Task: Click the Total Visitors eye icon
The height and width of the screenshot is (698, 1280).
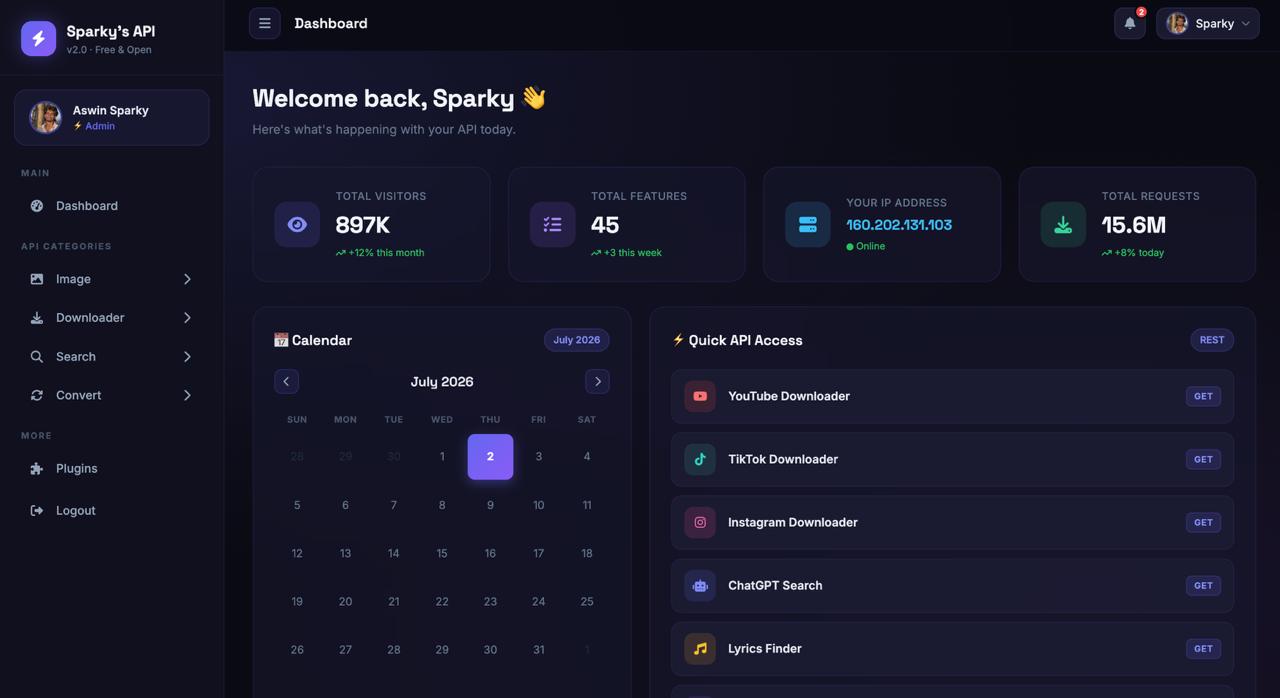Action: (297, 224)
